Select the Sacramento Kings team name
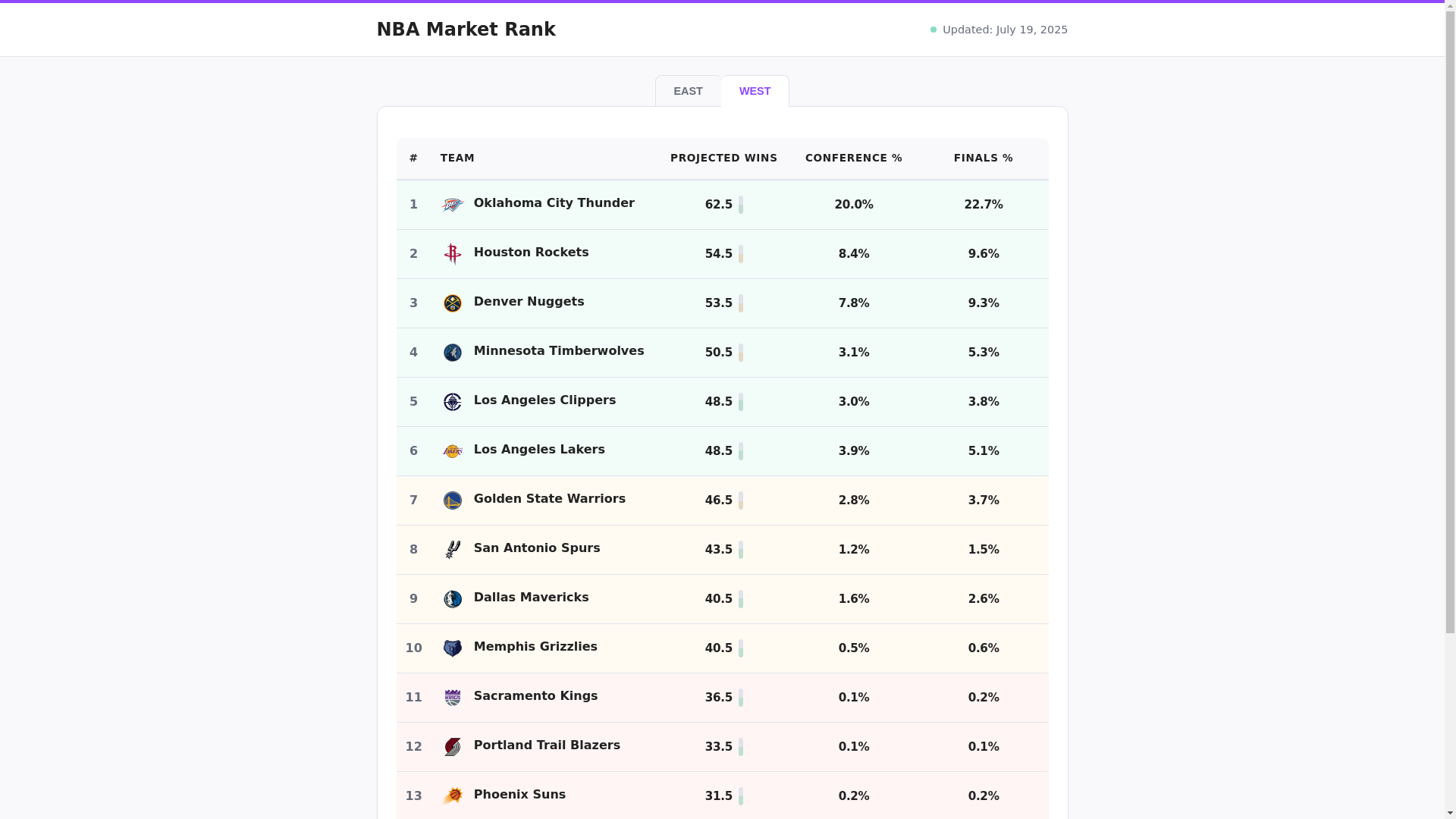 [x=536, y=696]
